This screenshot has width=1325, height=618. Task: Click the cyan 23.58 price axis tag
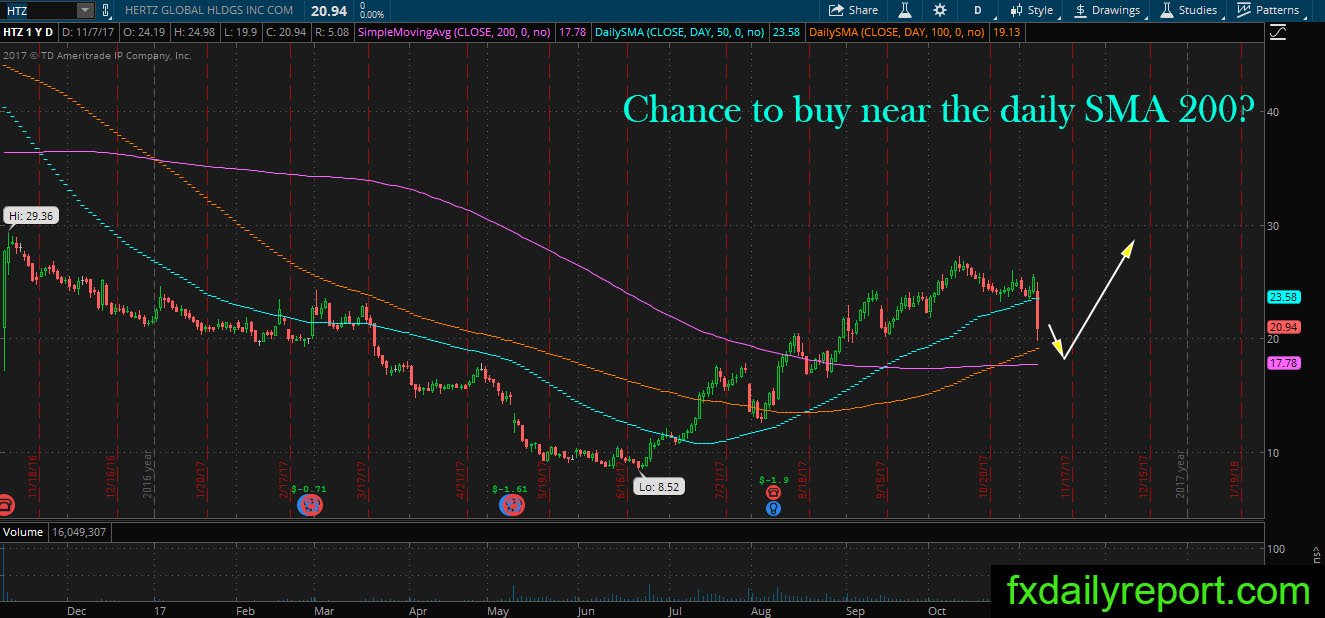1282,297
